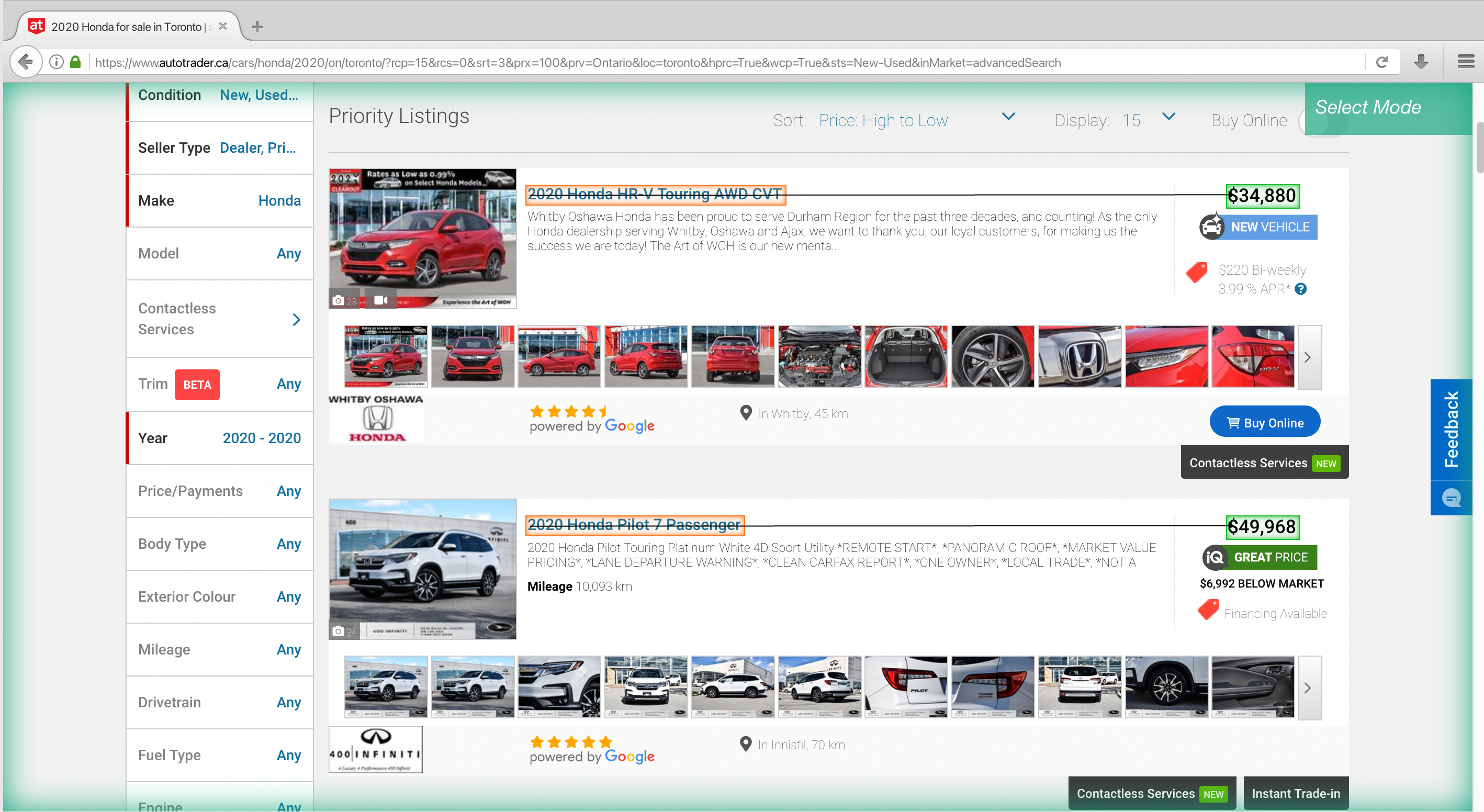
Task: Advance the Pilot thumbnail carousel with the right arrow
Action: pos(1309,688)
